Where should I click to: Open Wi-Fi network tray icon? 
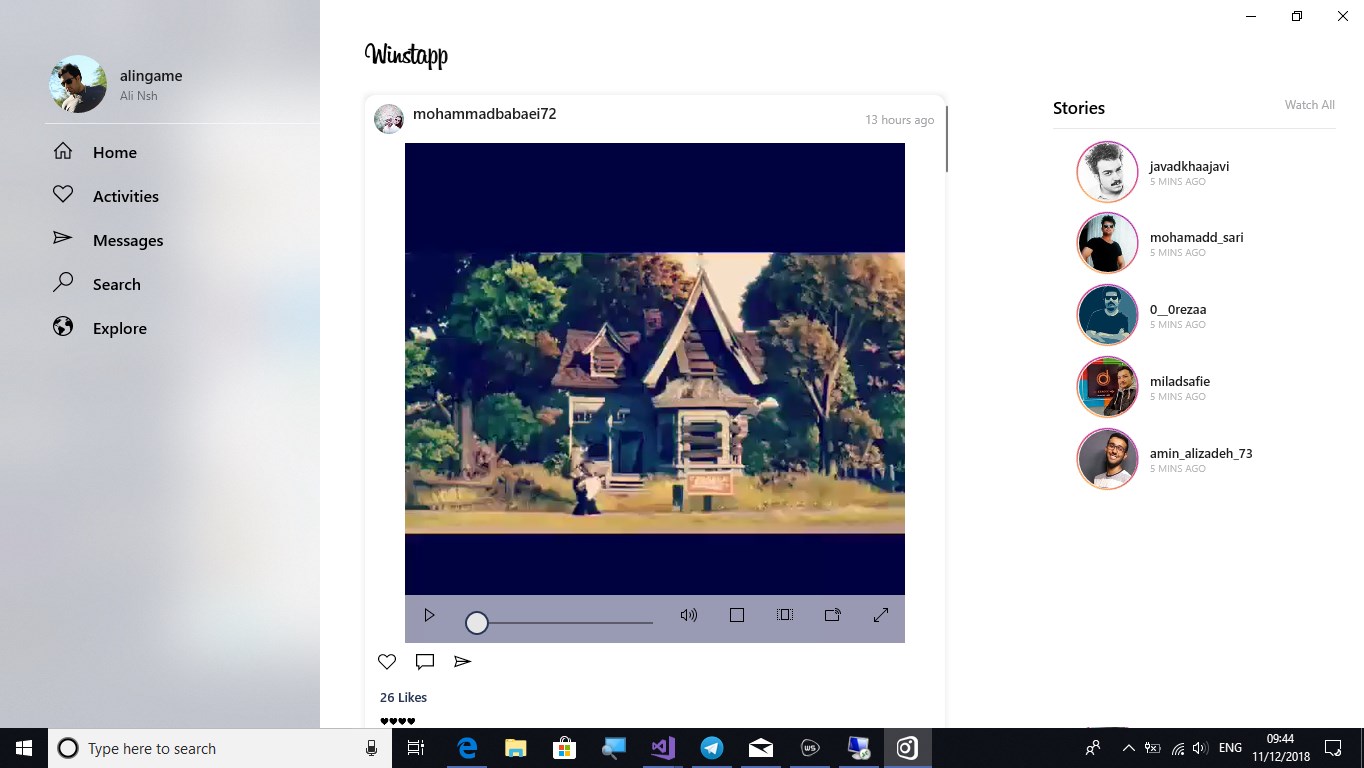point(1177,748)
